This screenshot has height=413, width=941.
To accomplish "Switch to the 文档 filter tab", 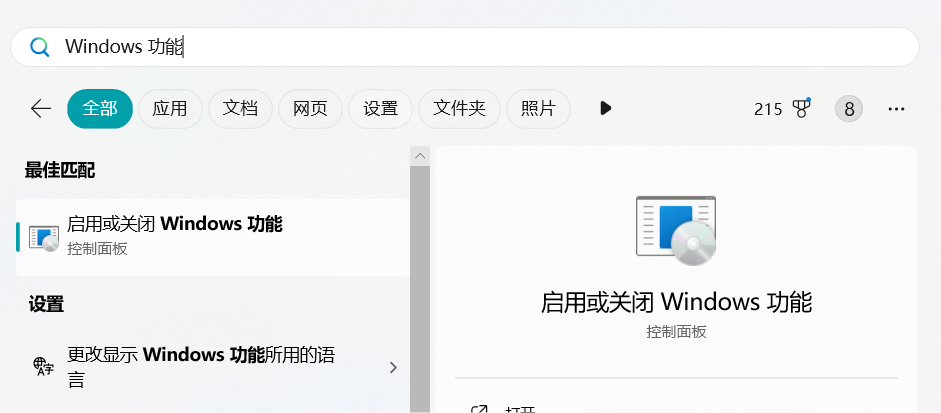I will click(240, 109).
